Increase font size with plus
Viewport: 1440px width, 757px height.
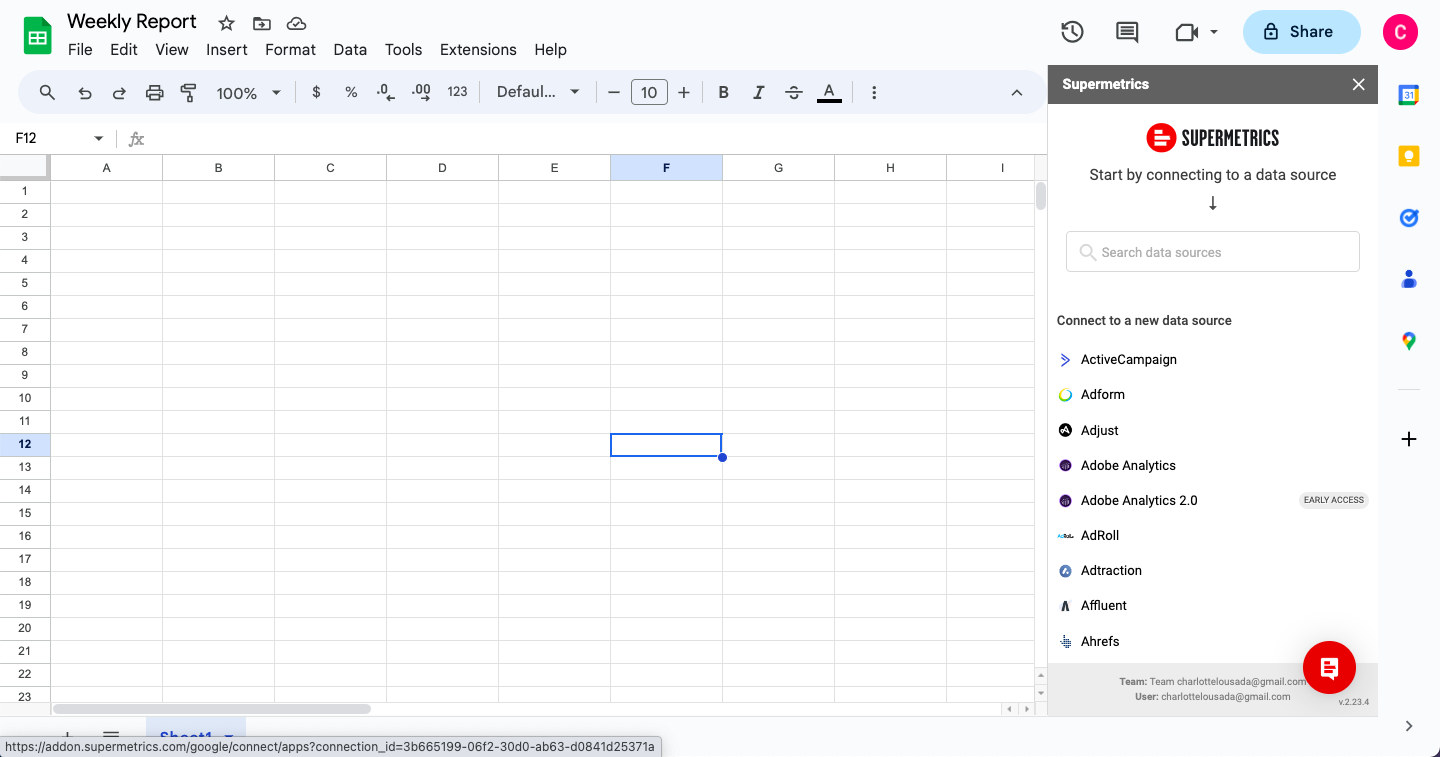pos(684,92)
